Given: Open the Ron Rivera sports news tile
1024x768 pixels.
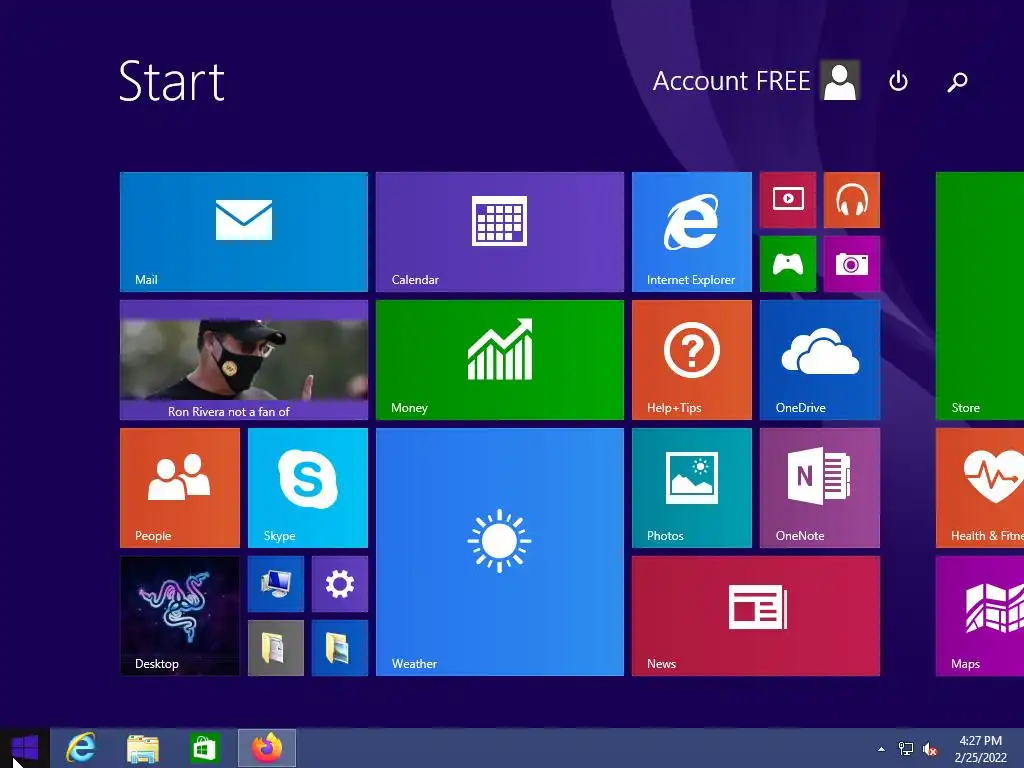Looking at the screenshot, I should click(244, 360).
